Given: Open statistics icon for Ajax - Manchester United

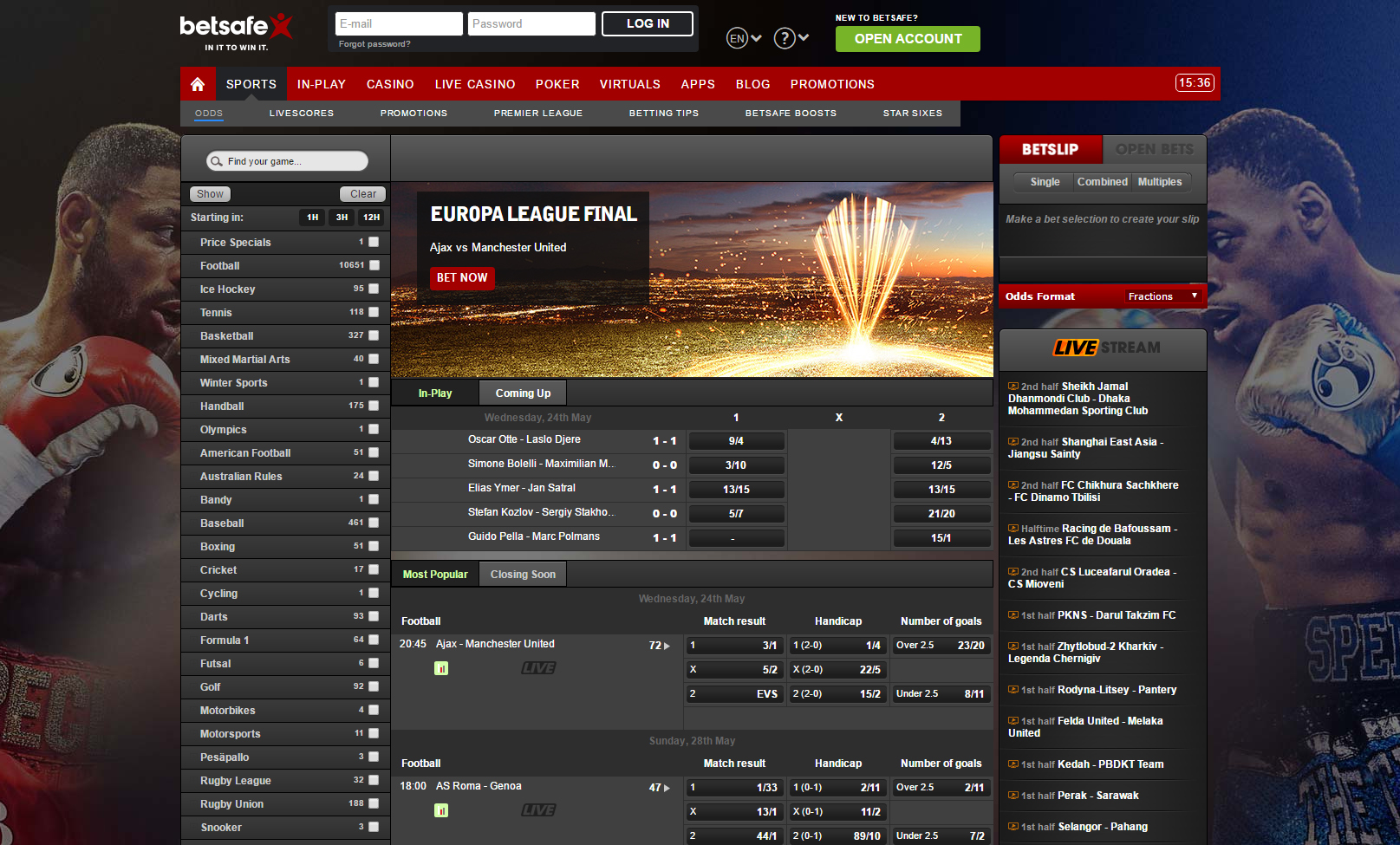Looking at the screenshot, I should pos(441,667).
